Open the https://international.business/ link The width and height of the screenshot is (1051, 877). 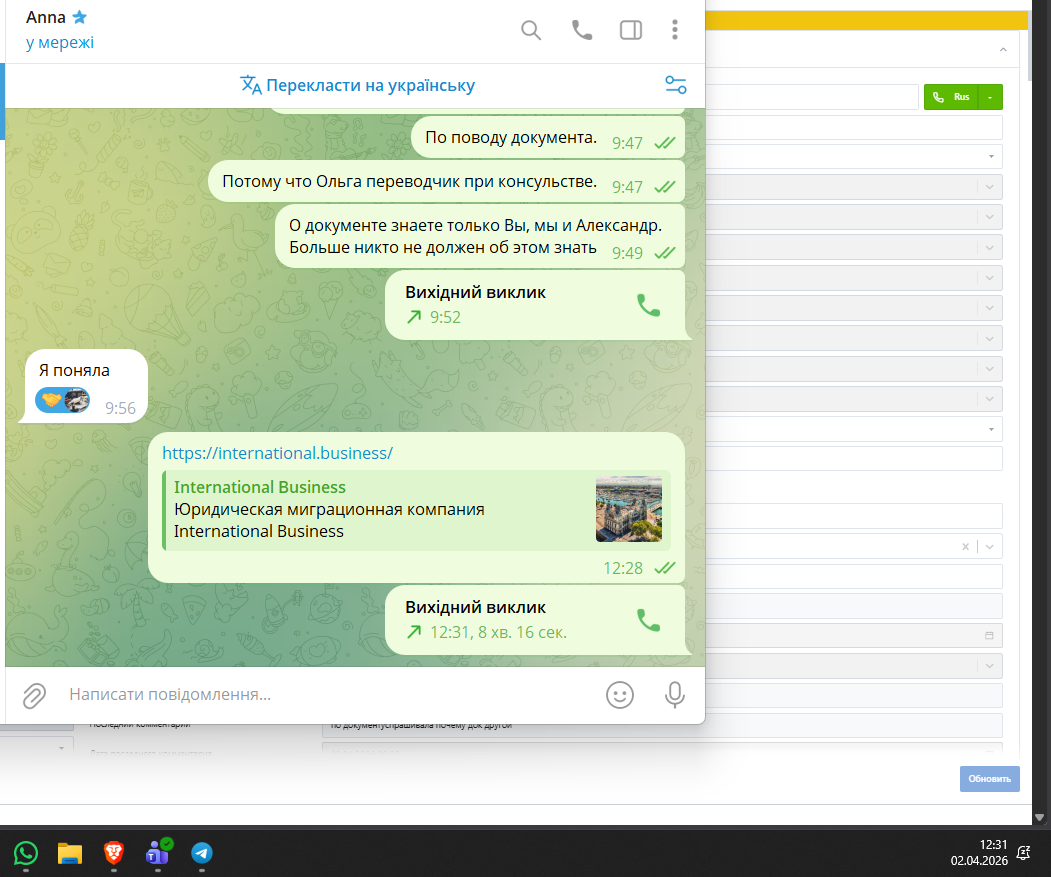click(x=277, y=453)
